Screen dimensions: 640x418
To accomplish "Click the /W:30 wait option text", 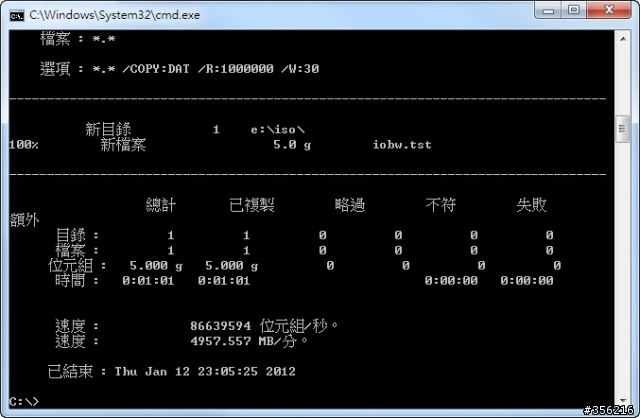I will click(300, 69).
